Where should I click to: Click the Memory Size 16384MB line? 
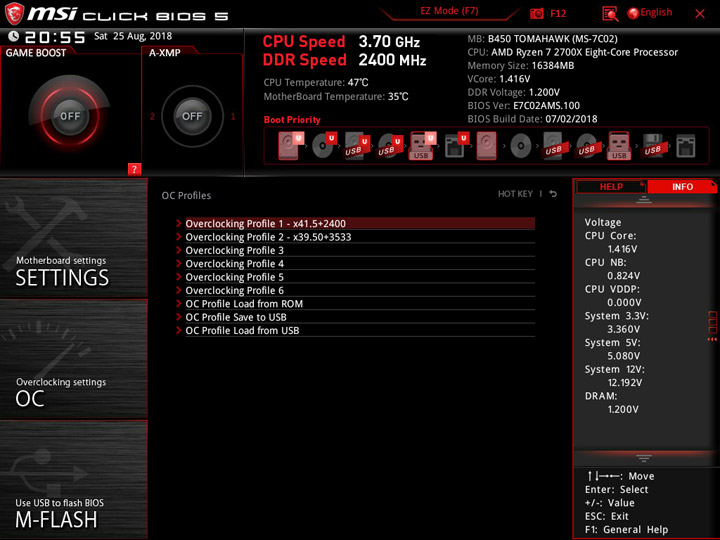521,66
